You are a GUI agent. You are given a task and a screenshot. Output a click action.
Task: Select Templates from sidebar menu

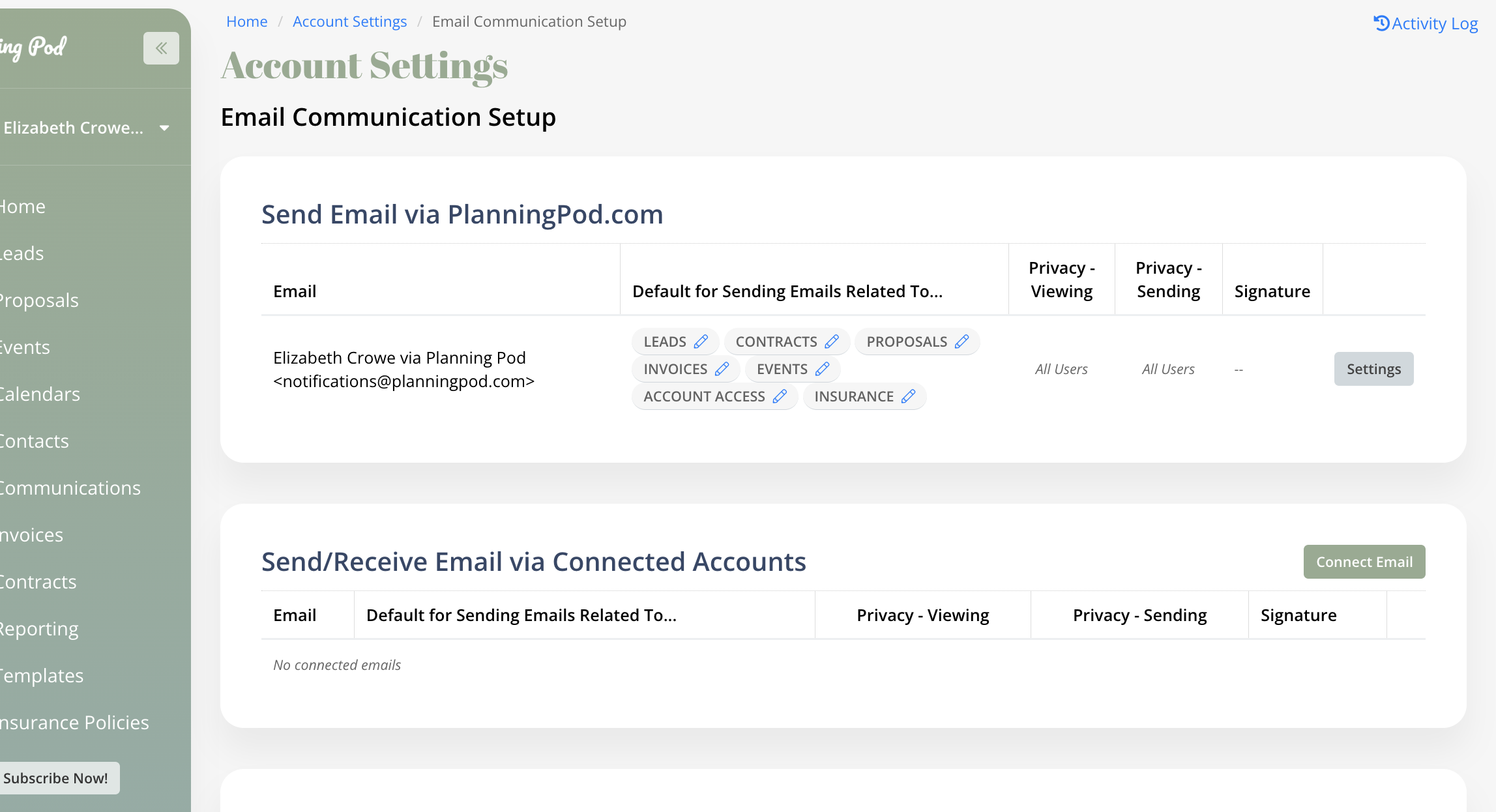coord(41,676)
